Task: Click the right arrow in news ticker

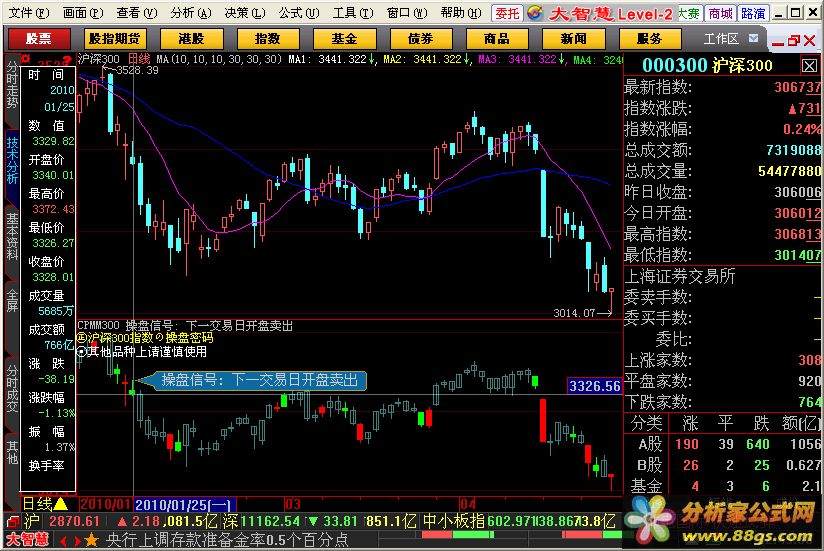Action: 78,540
